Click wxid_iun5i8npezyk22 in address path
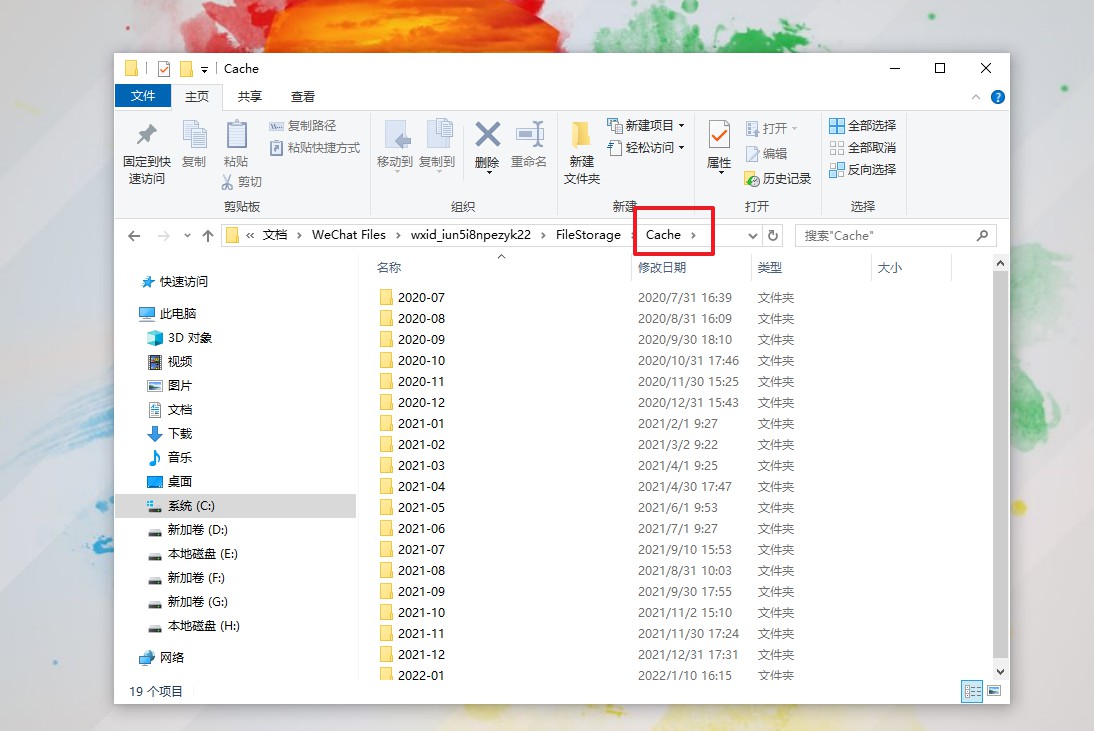 click(471, 235)
